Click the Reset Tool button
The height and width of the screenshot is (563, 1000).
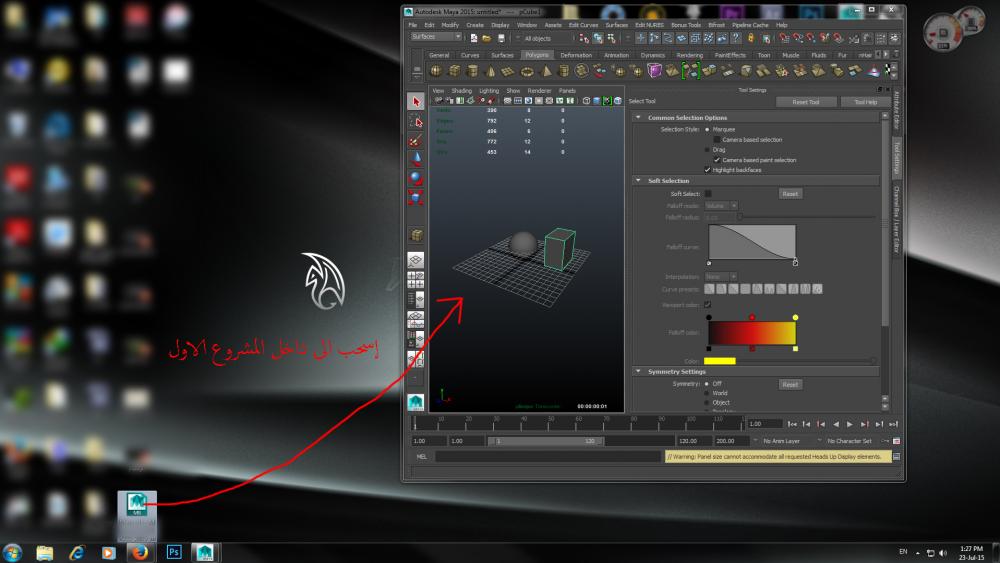806,102
